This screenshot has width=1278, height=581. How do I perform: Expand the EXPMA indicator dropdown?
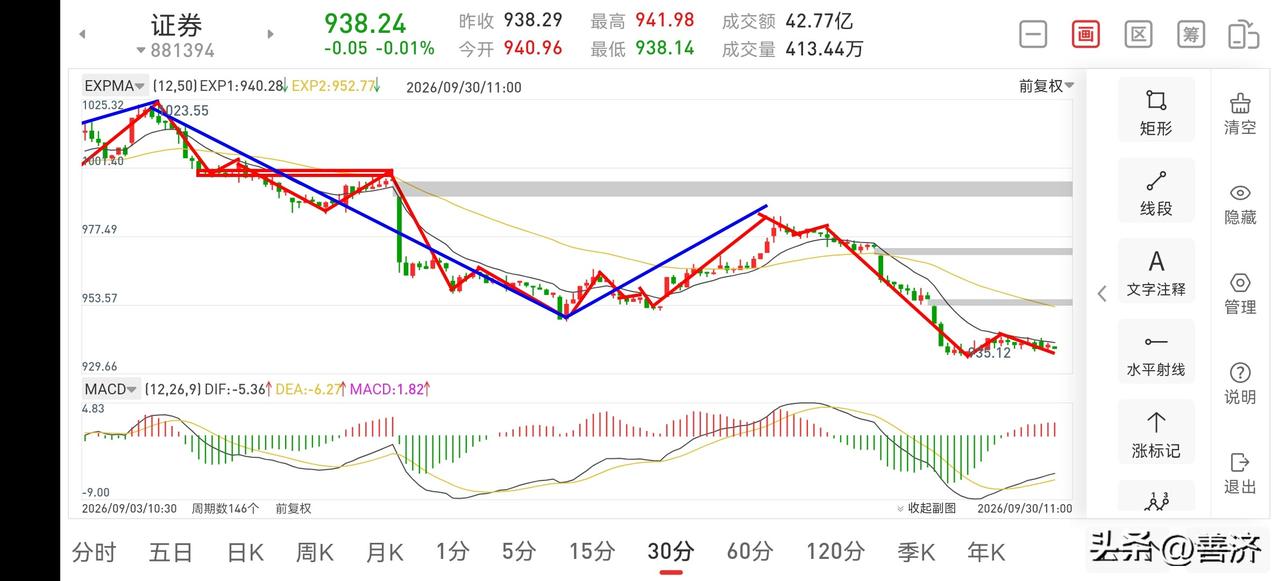[115, 86]
